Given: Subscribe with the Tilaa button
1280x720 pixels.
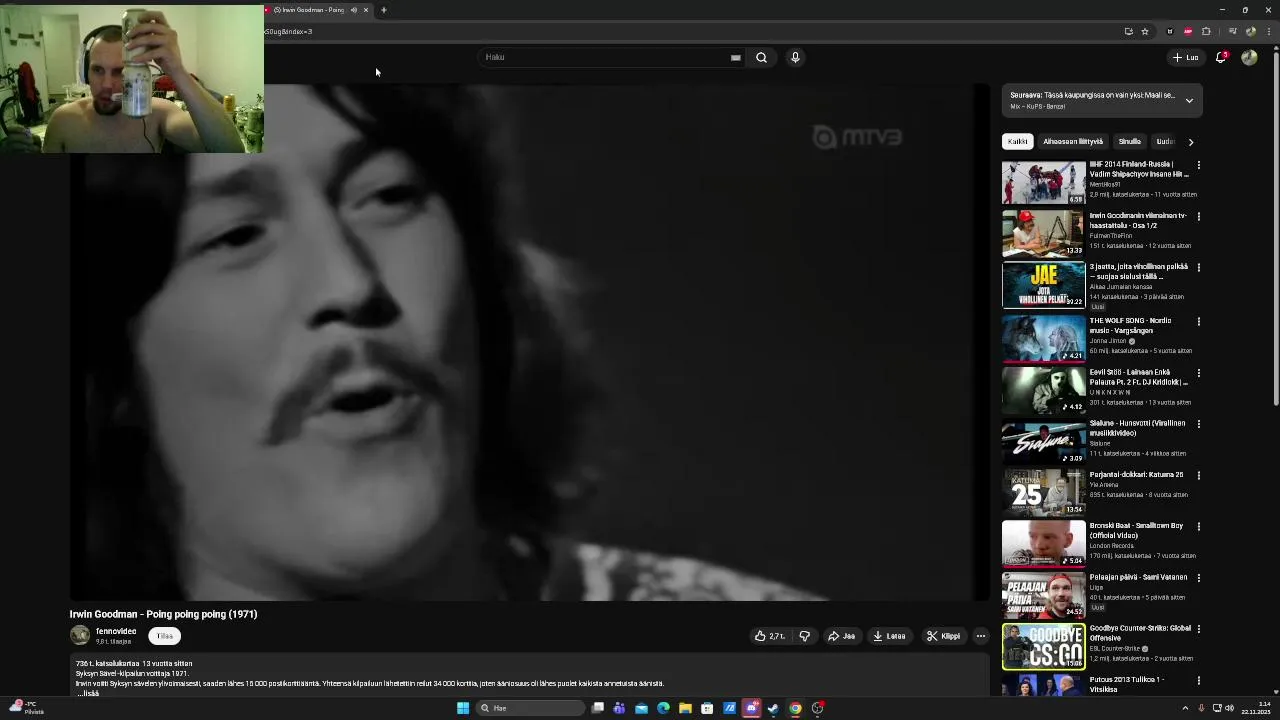Looking at the screenshot, I should click(165, 636).
